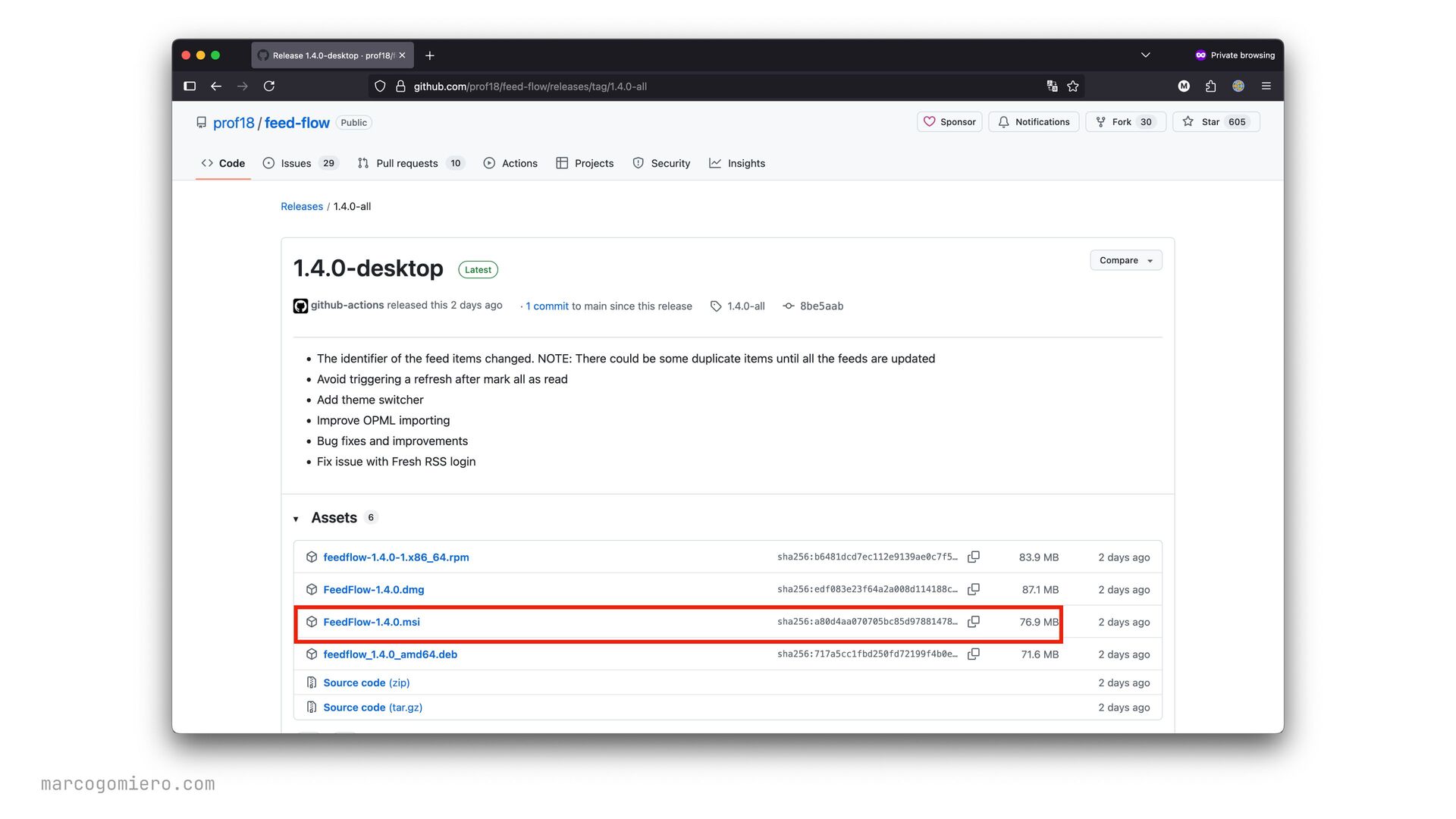
Task: Open the browser extensions puzzle icon
Action: [x=1210, y=86]
